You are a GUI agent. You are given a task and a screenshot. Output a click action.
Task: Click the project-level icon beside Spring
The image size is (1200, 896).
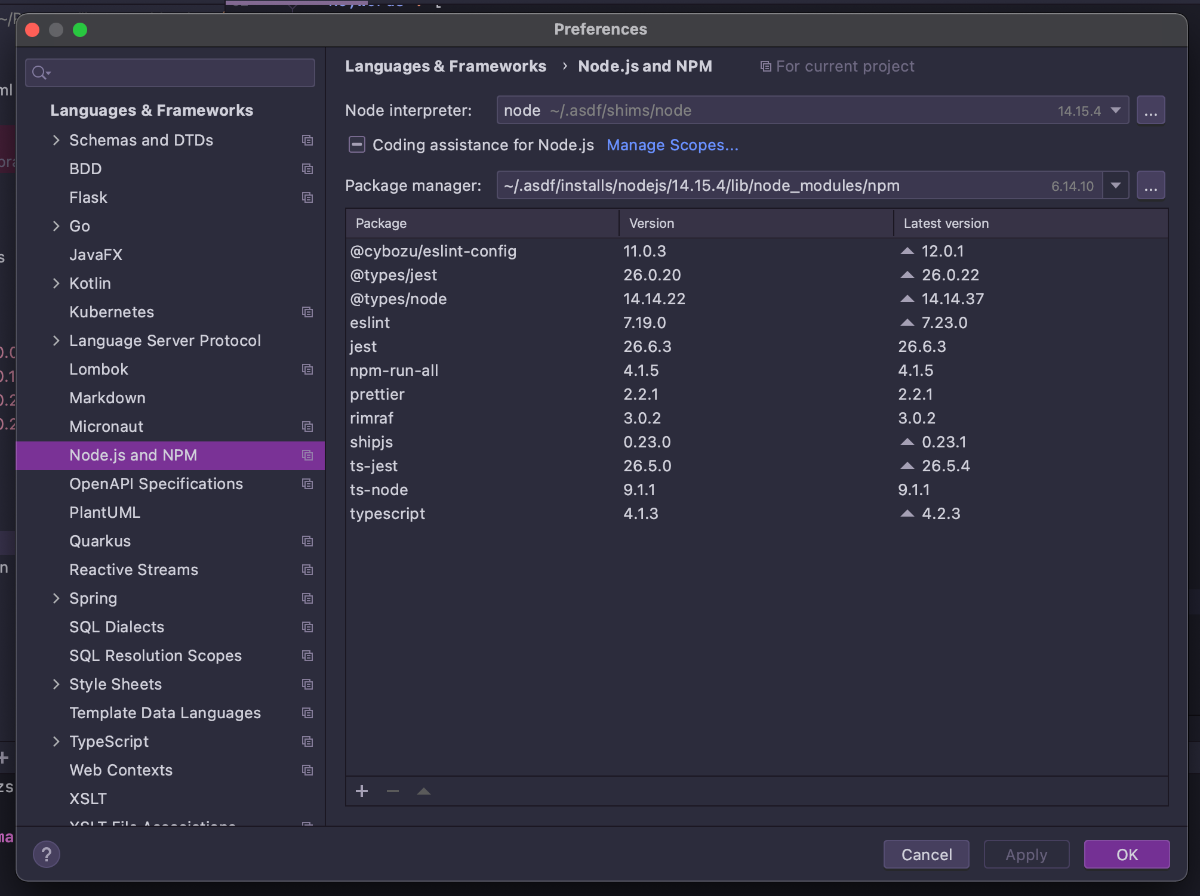tap(307, 599)
